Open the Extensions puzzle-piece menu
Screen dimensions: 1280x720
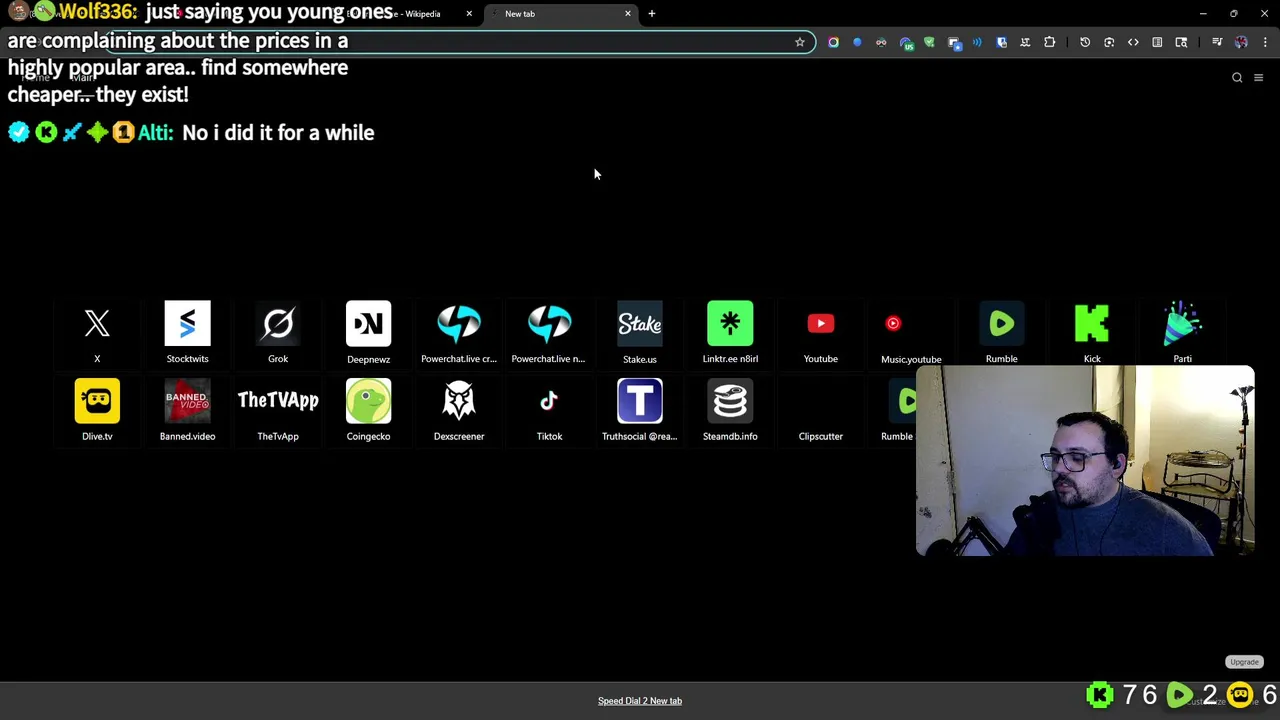(x=1049, y=42)
